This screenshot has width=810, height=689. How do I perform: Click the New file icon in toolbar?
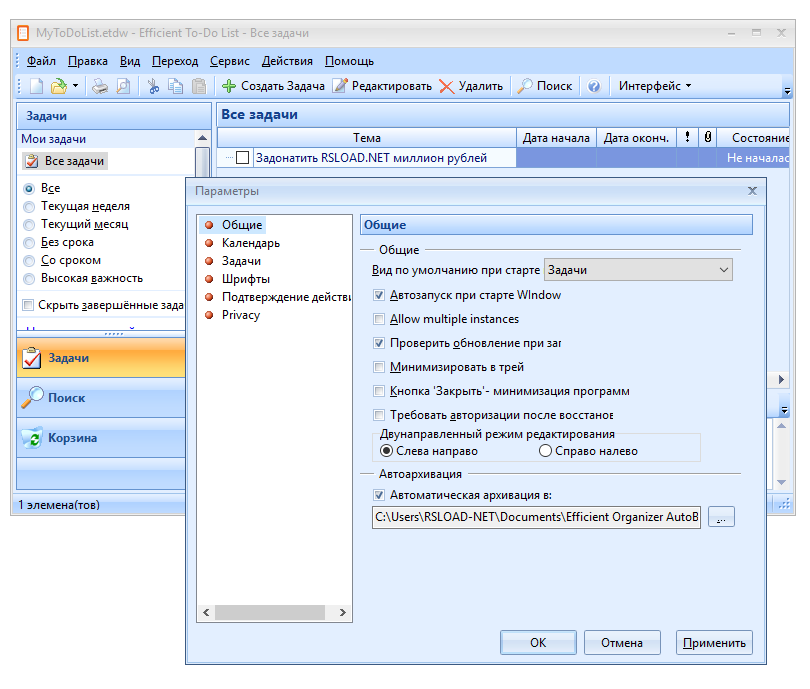pyautogui.click(x=36, y=86)
